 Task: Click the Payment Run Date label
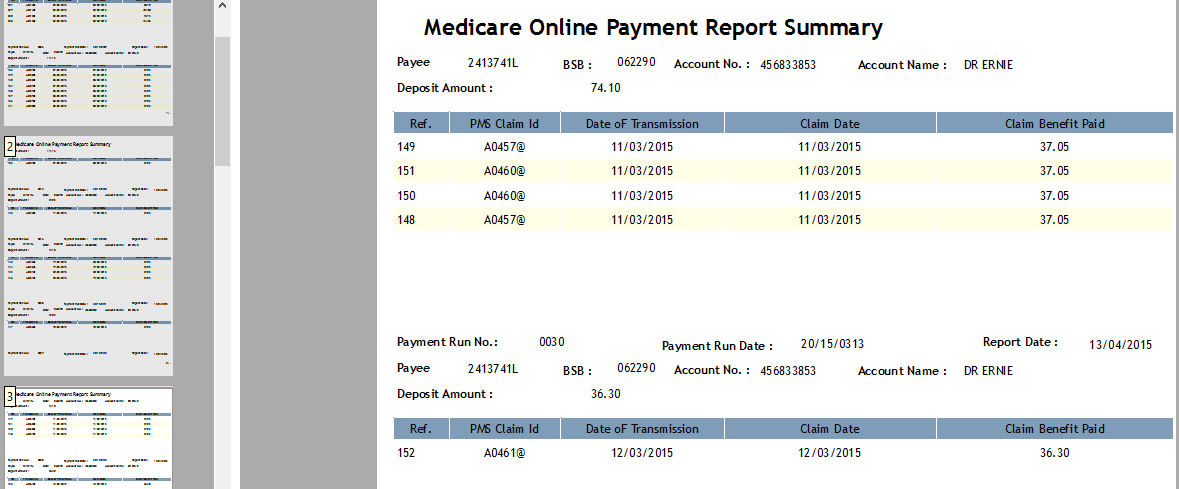click(x=717, y=346)
